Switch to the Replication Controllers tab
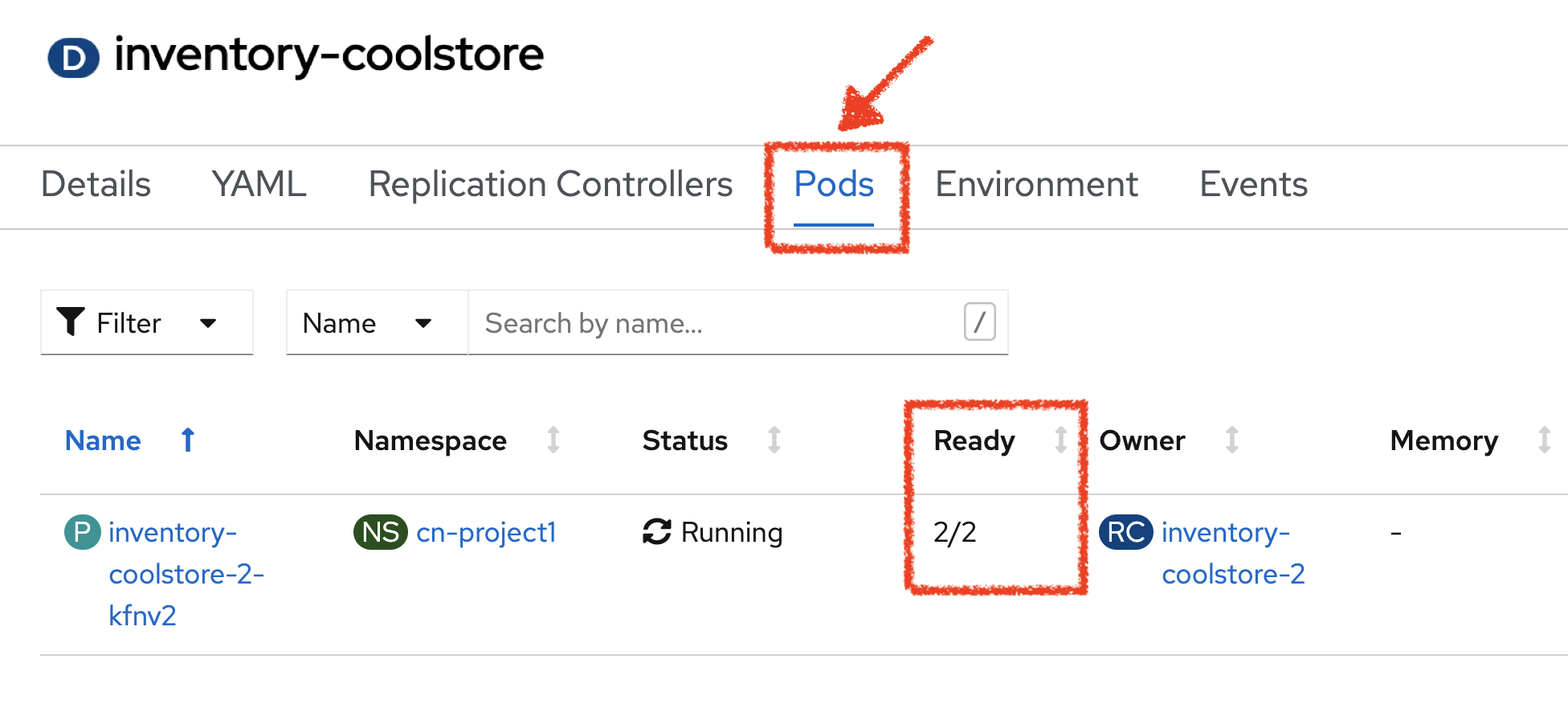Viewport: 1568px width, 725px height. coord(550,185)
